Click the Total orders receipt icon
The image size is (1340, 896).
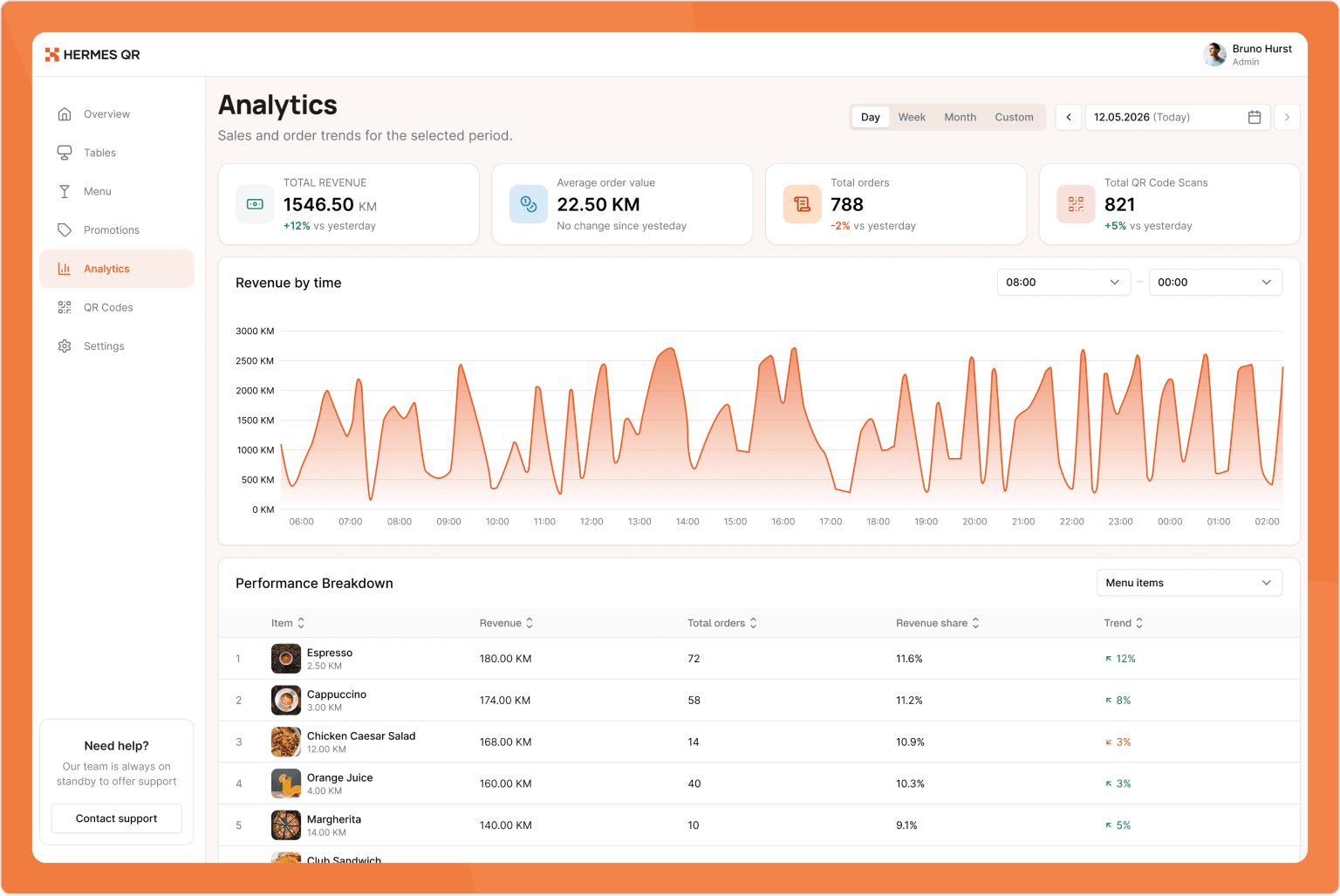click(x=802, y=204)
